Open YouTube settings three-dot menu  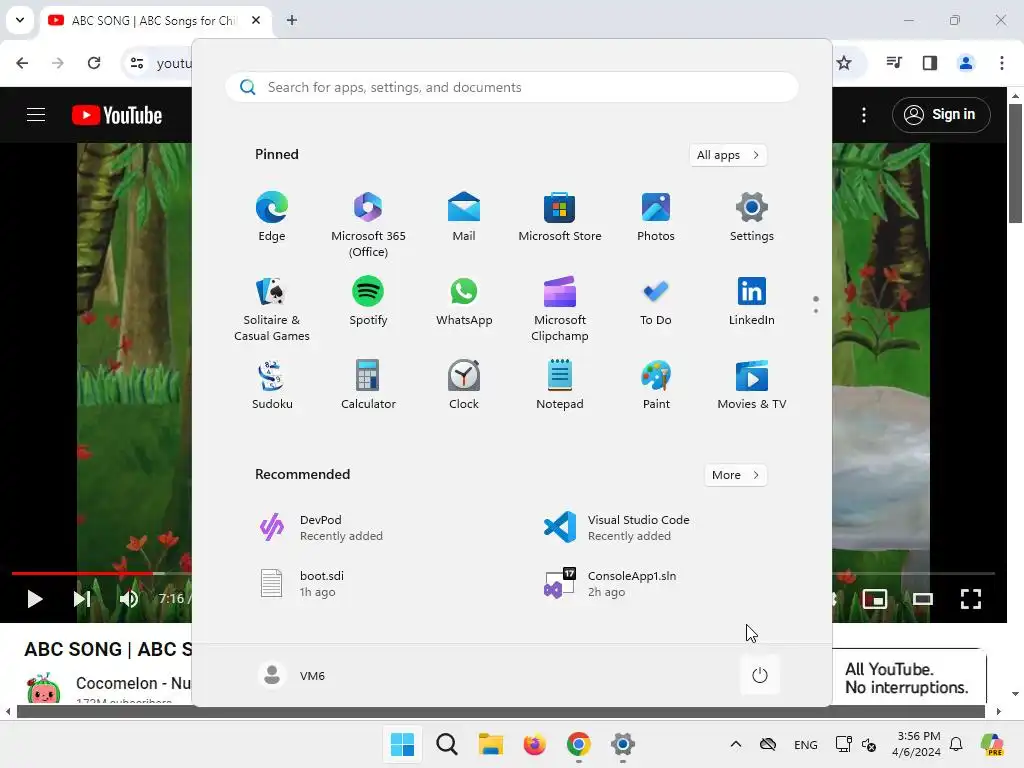pyautogui.click(x=864, y=115)
